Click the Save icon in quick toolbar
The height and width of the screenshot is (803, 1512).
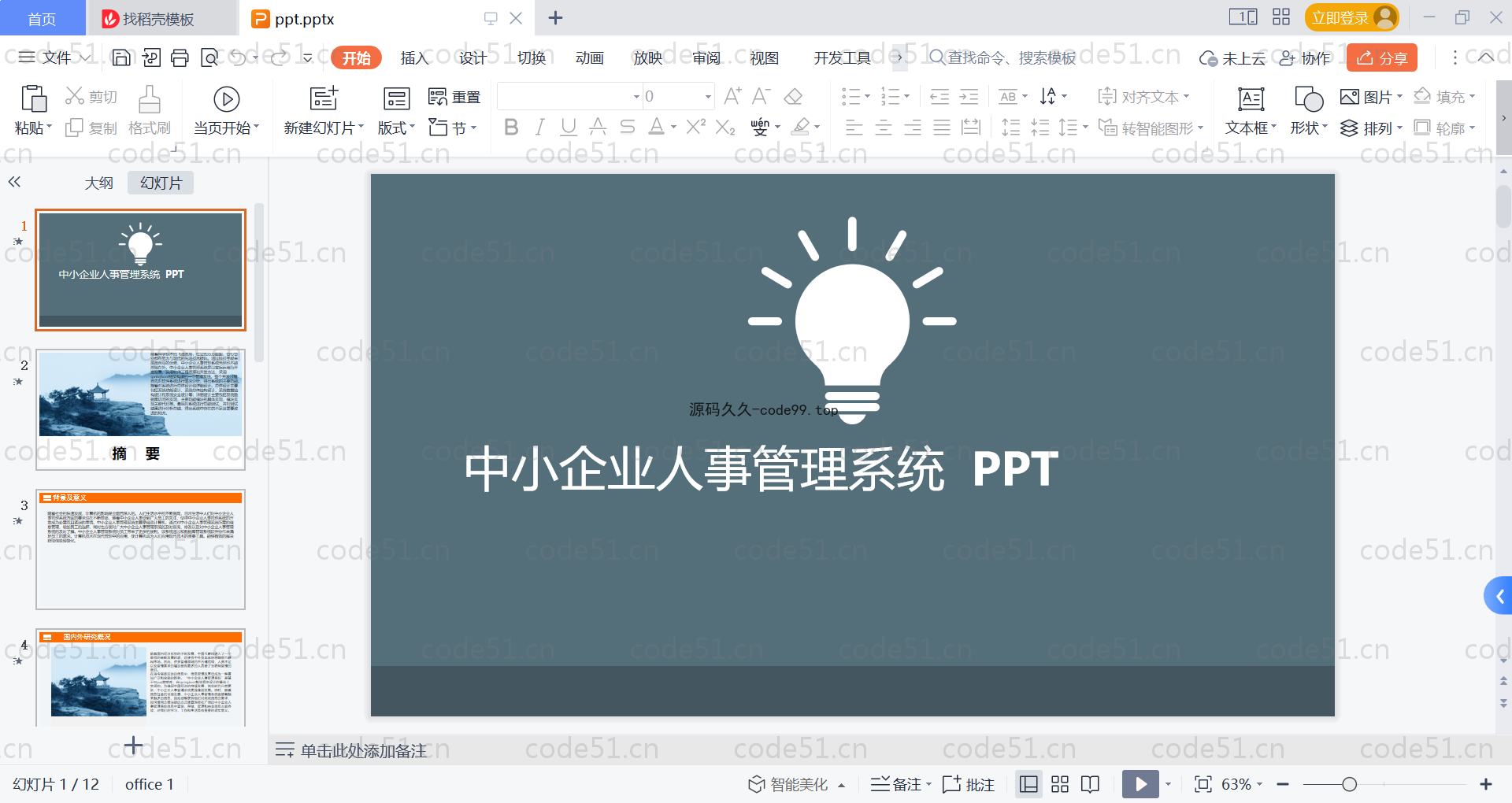tap(121, 57)
